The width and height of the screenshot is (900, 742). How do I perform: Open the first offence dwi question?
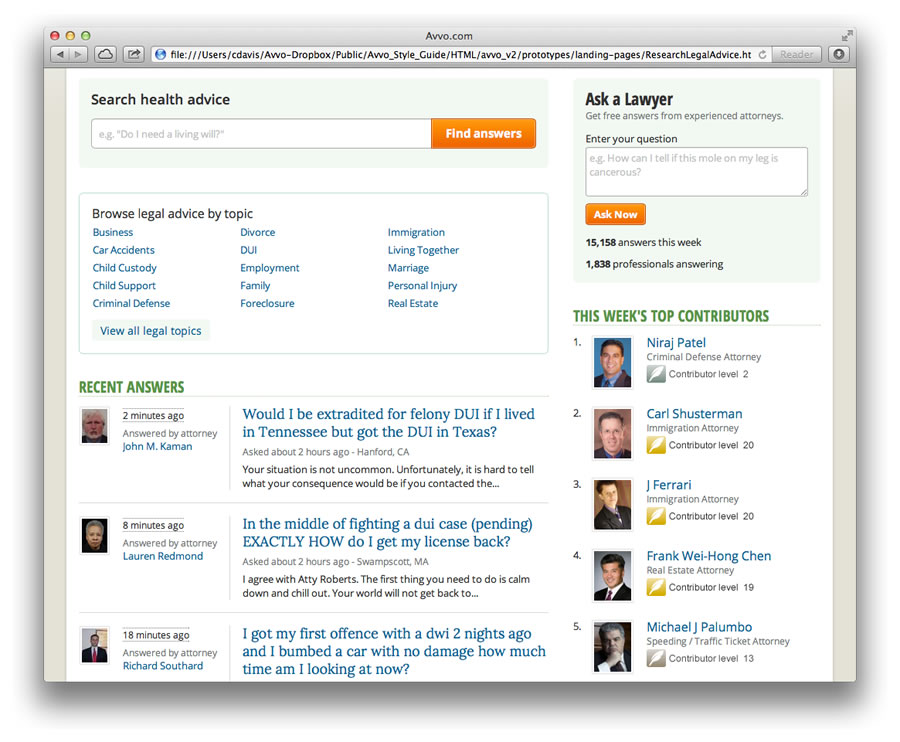click(394, 651)
